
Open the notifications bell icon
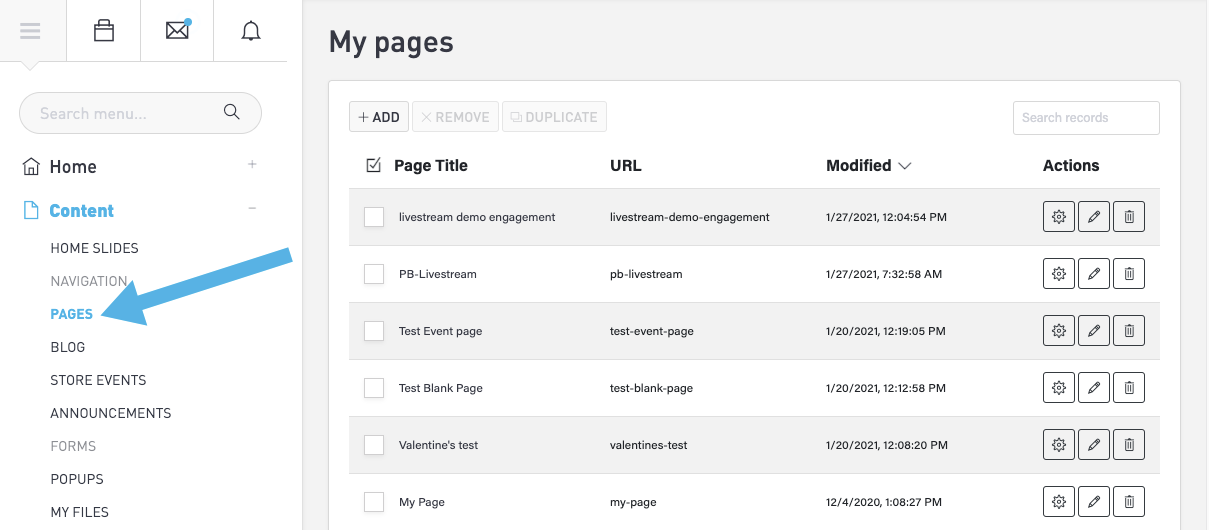click(251, 31)
